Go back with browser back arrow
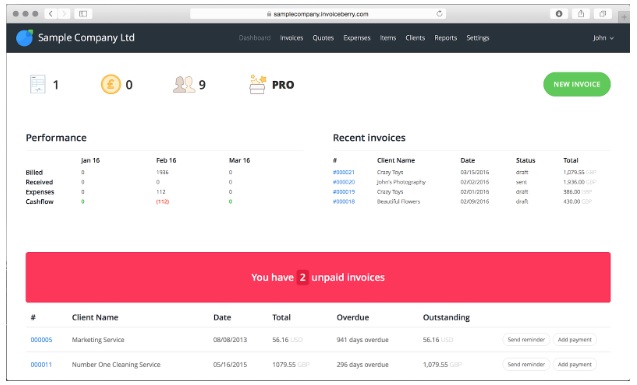 [x=51, y=14]
